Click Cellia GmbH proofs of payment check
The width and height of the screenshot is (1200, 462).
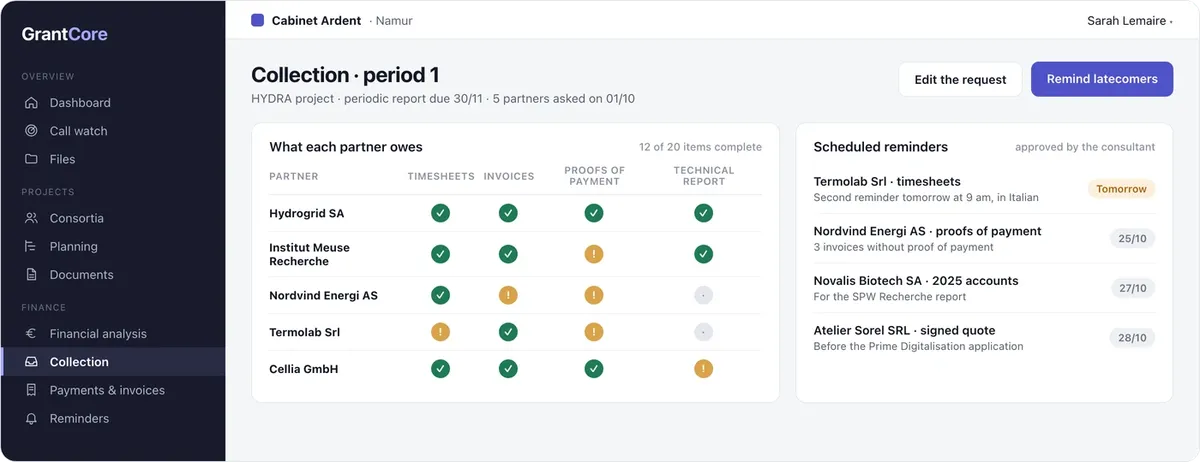[x=594, y=369]
